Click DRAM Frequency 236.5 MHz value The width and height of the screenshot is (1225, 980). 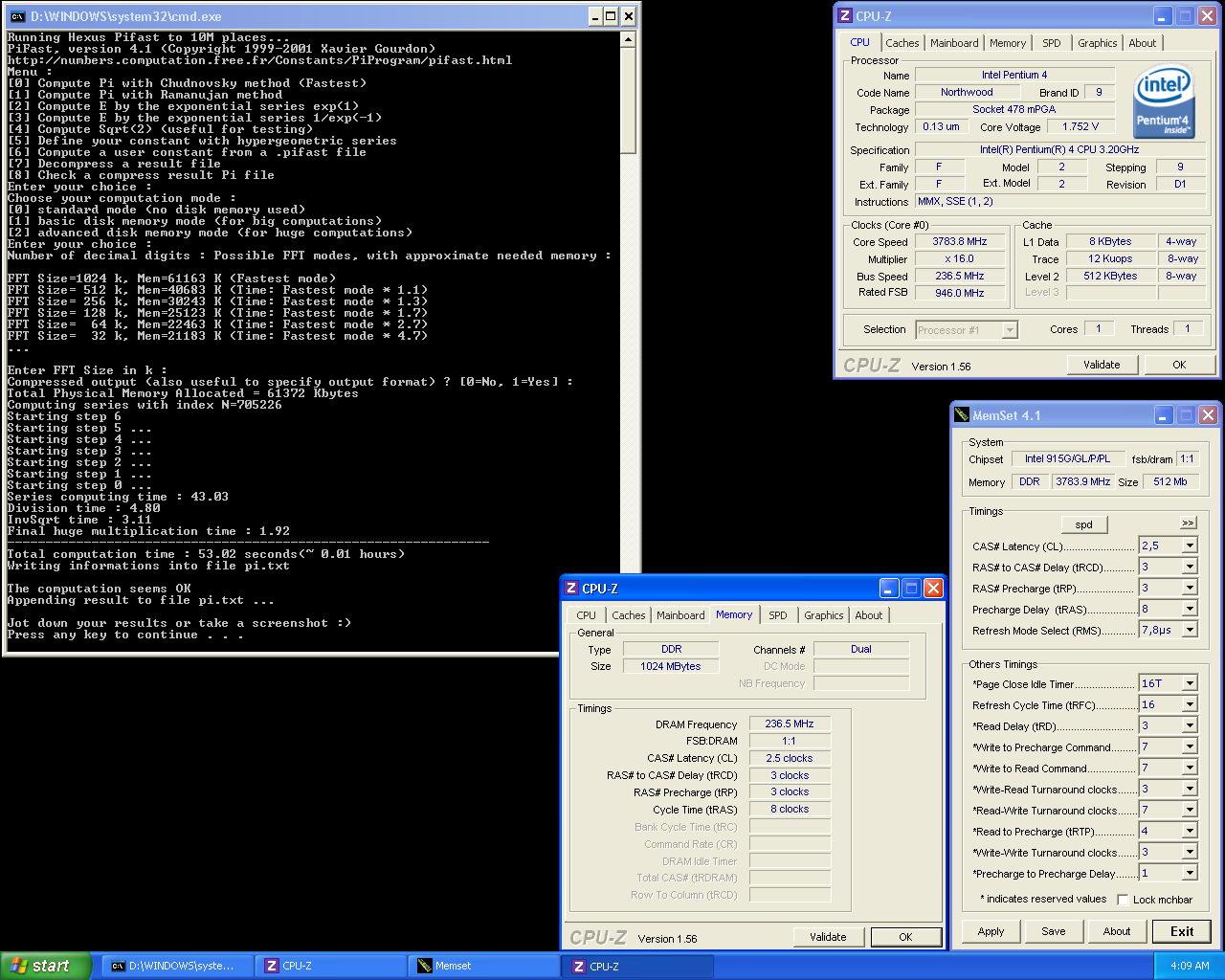pyautogui.click(x=790, y=724)
